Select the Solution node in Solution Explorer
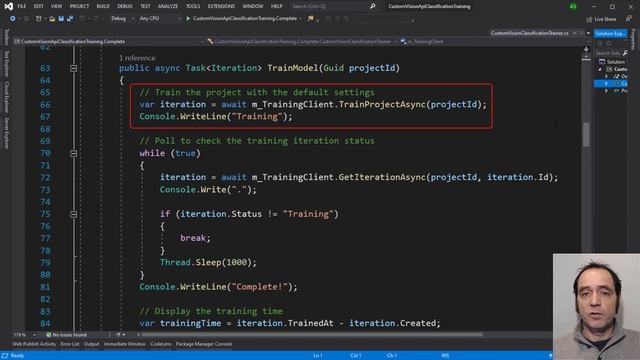 [x=612, y=62]
